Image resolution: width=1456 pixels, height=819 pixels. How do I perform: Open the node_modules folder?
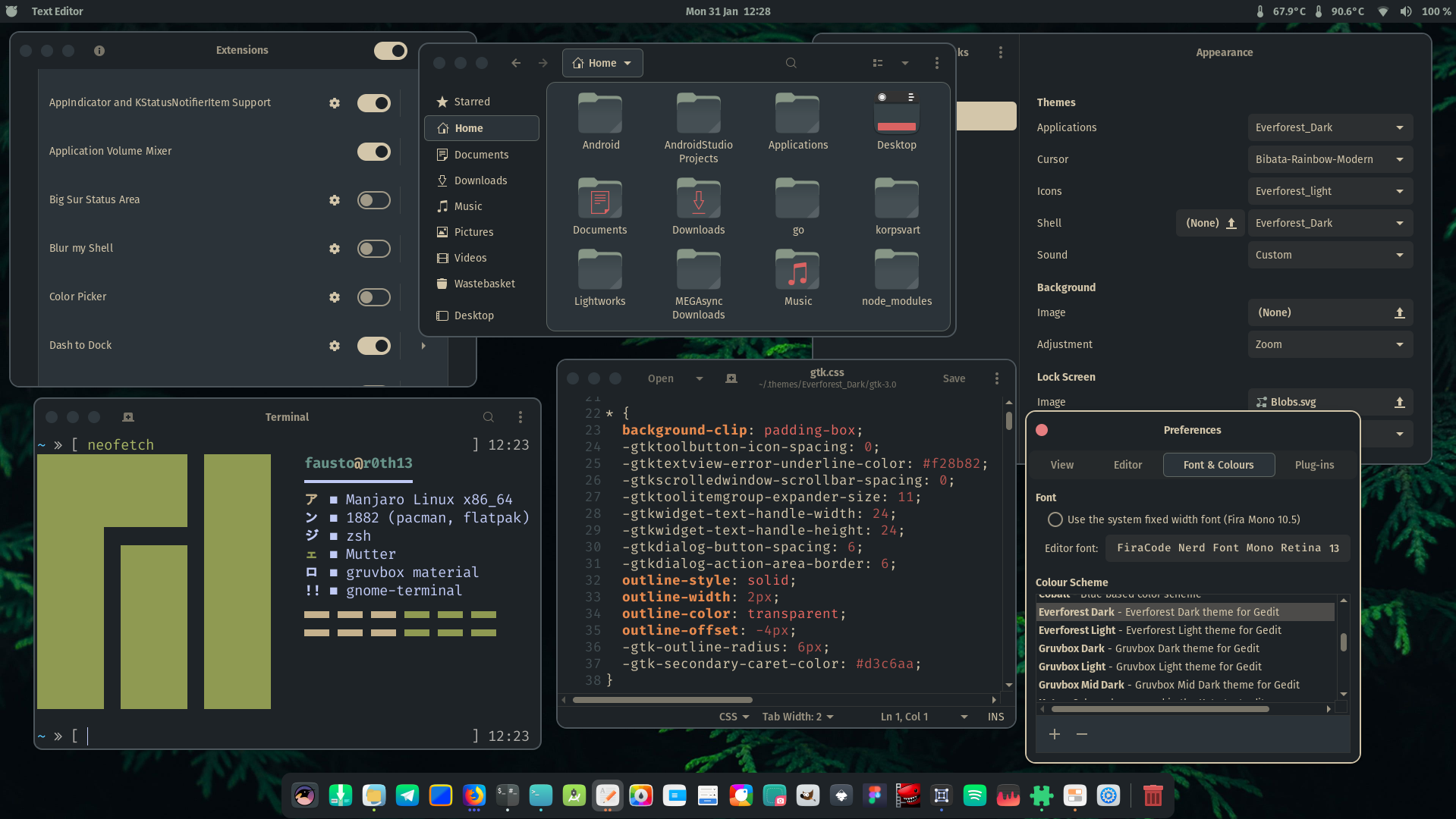[x=897, y=278]
